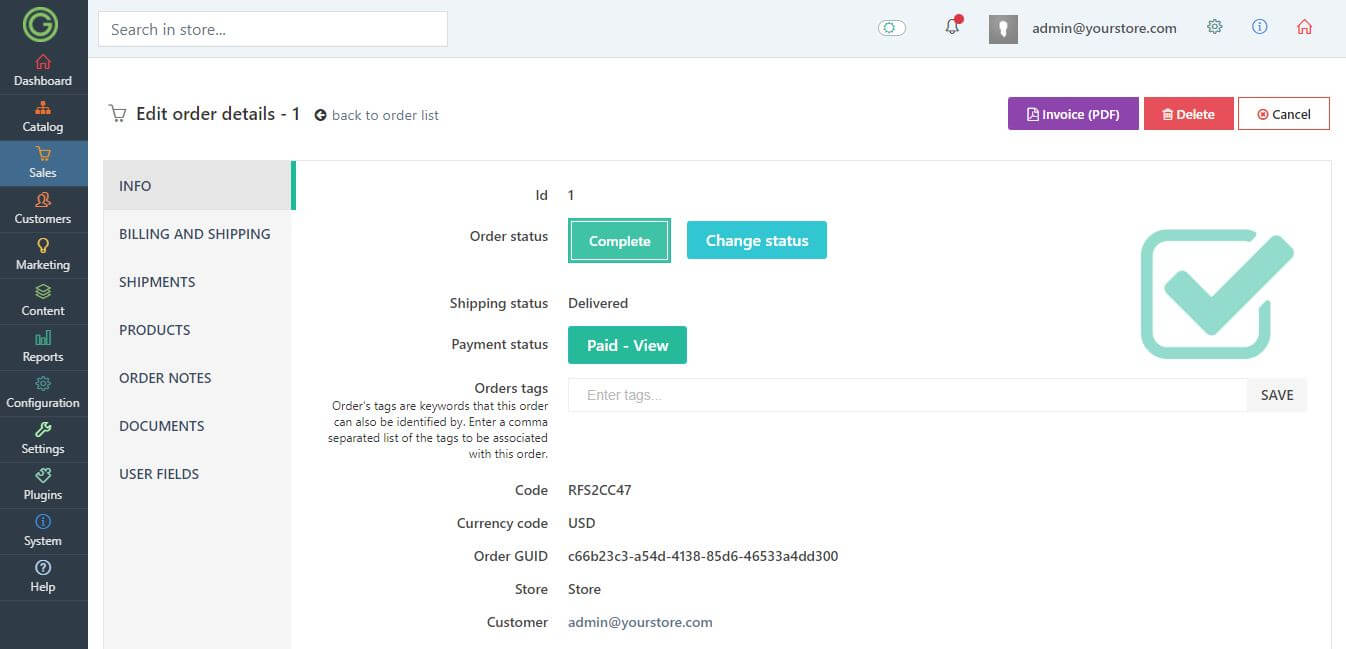Click the admin user avatar

(x=1003, y=29)
